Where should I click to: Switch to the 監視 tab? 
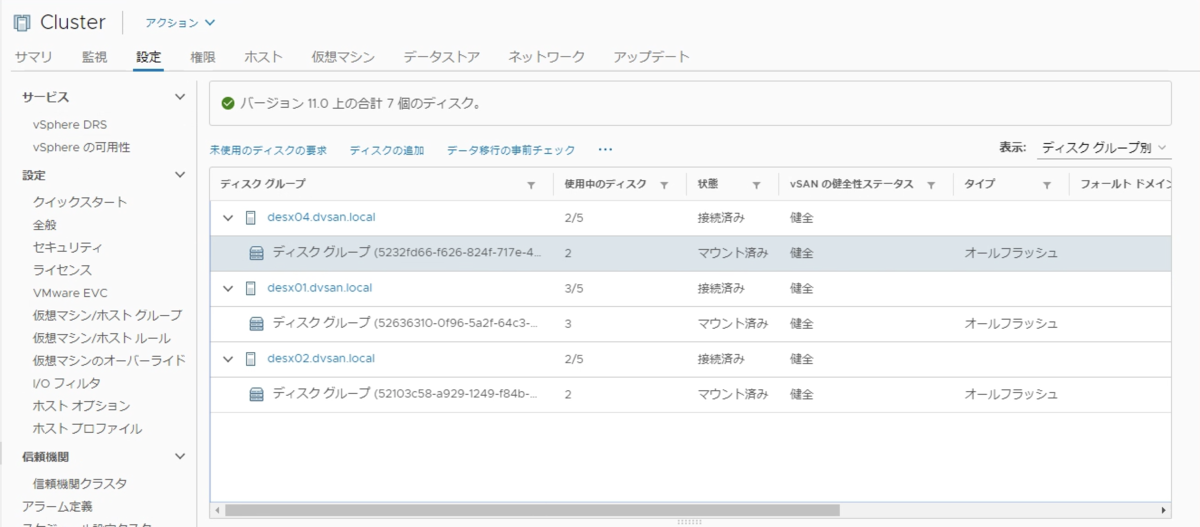click(x=95, y=57)
